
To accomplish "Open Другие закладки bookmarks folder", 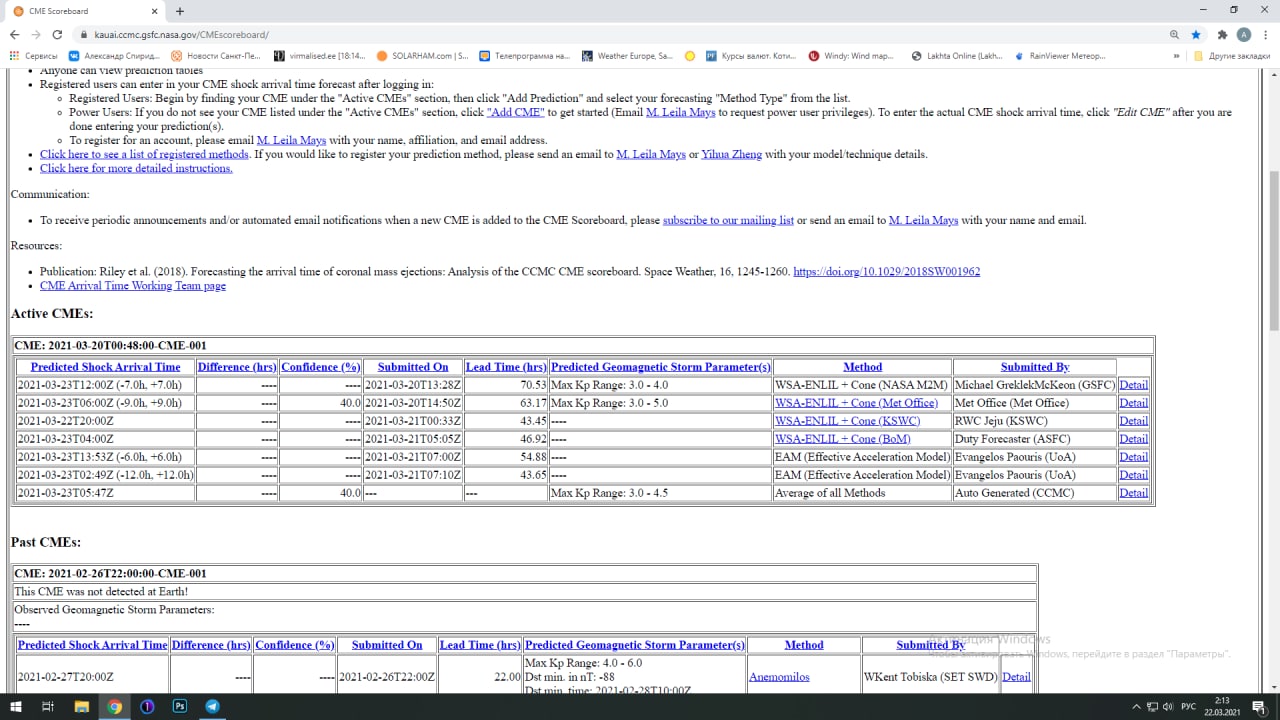I will 1231,56.
